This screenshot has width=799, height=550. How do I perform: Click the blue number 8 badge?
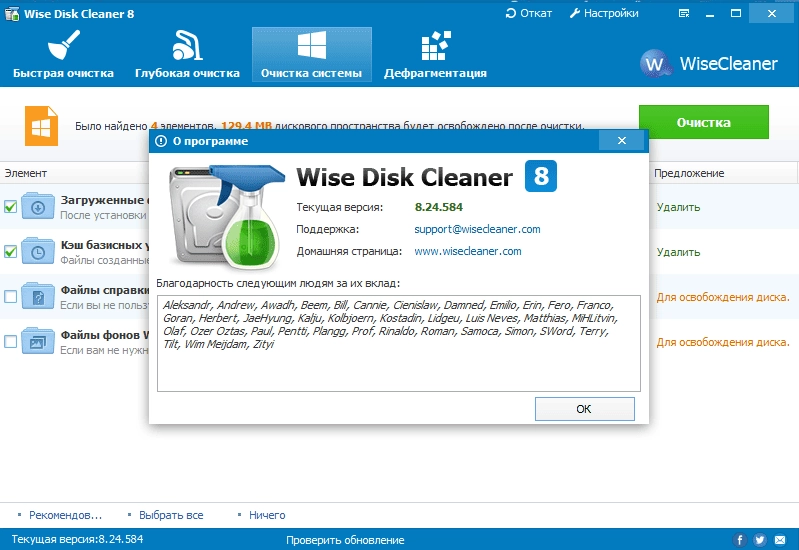click(541, 176)
